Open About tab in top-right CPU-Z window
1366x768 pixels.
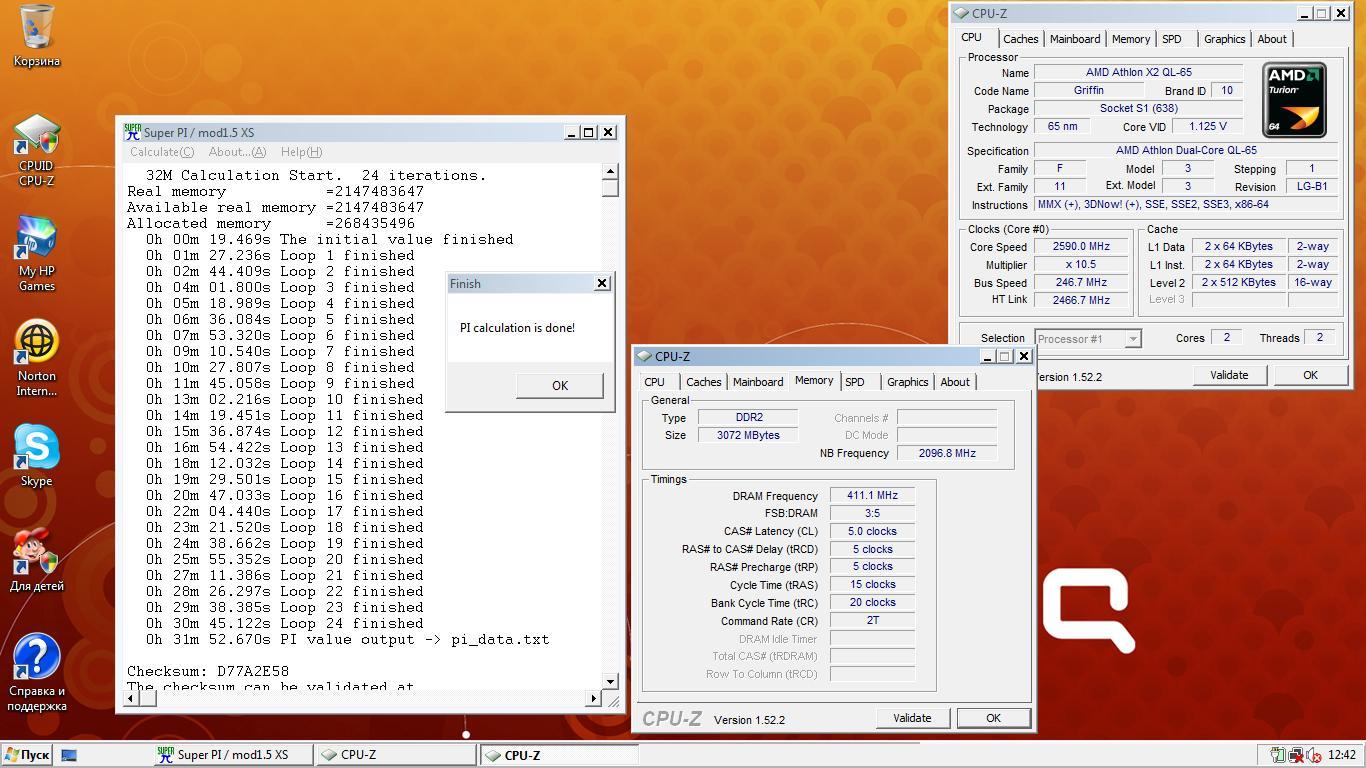pyautogui.click(x=1272, y=39)
